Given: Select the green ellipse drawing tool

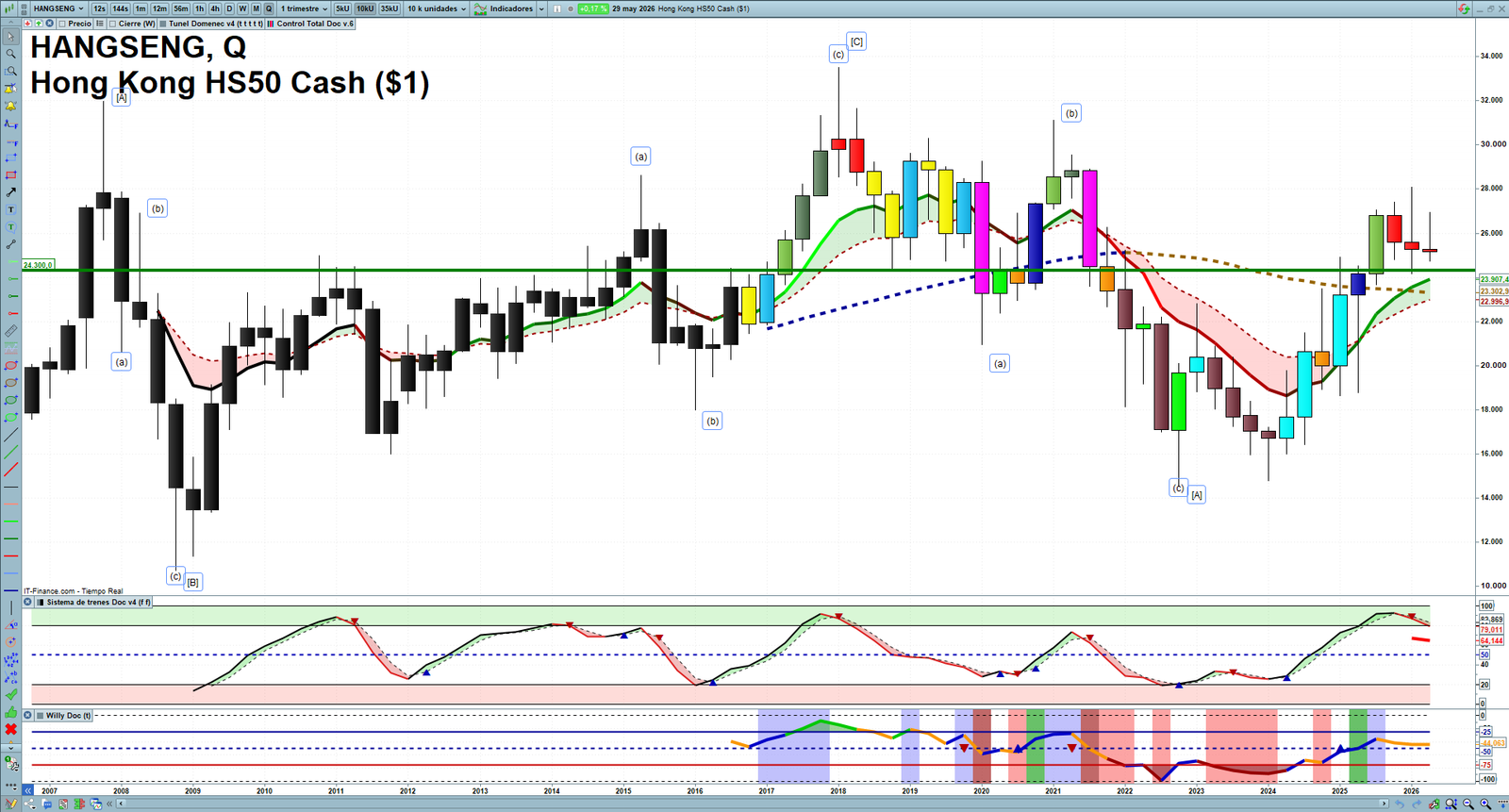Looking at the screenshot, I should [x=10, y=401].
